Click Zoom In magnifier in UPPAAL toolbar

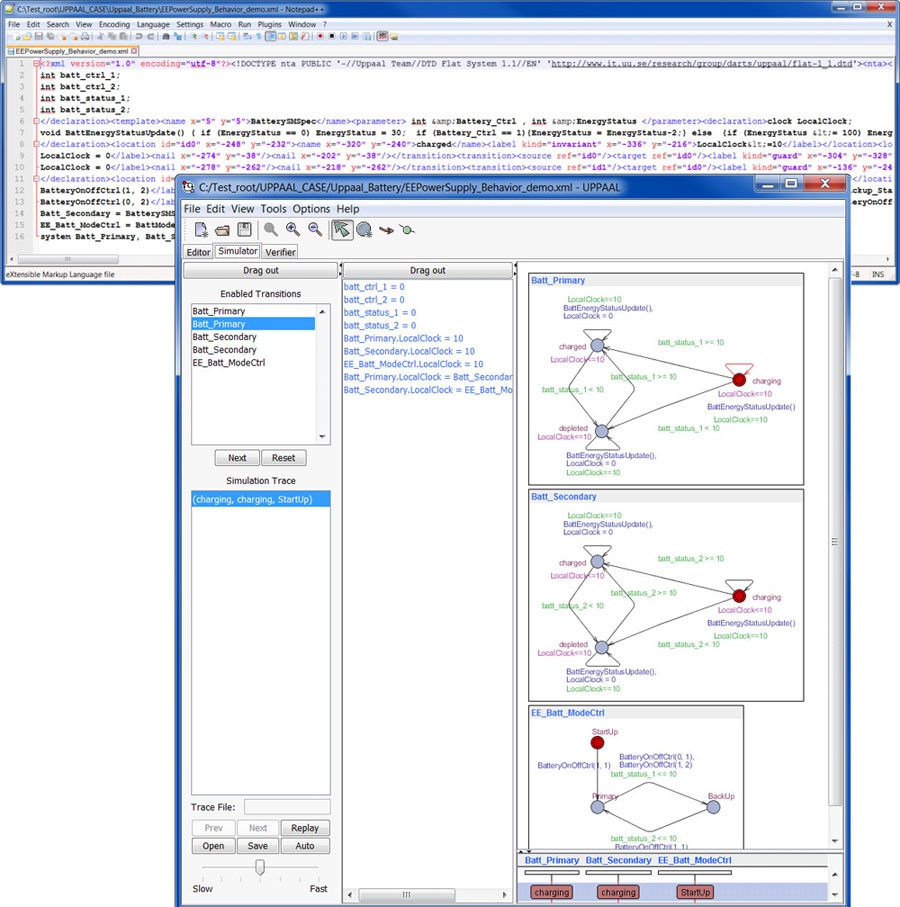pos(293,230)
